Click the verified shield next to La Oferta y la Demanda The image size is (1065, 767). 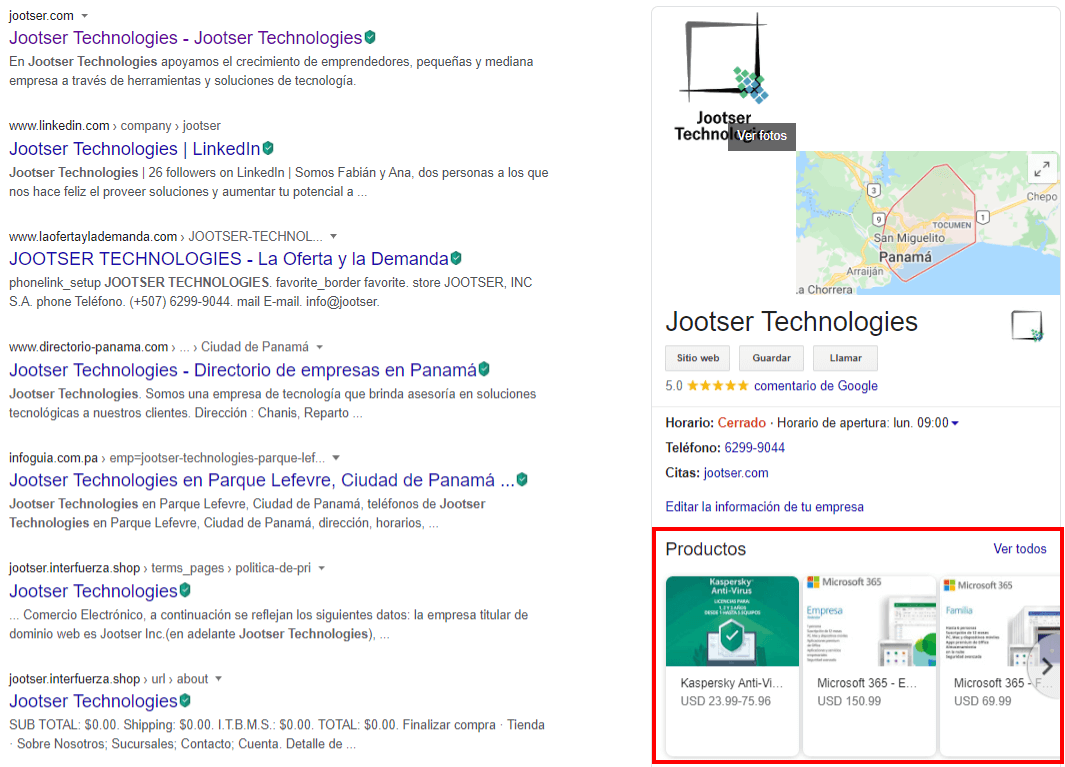point(456,258)
